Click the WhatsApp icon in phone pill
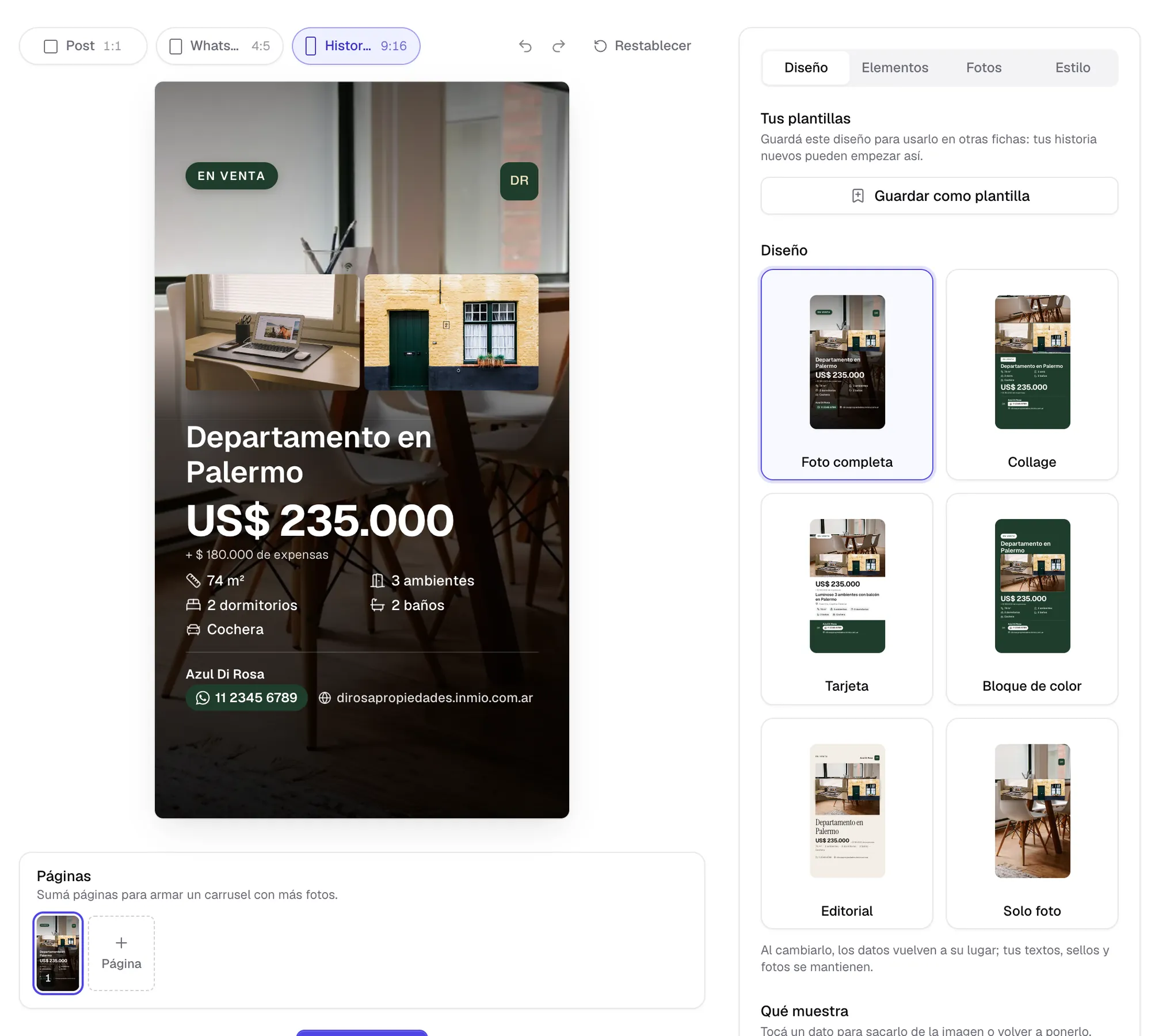The image size is (1151, 1036). (x=203, y=698)
